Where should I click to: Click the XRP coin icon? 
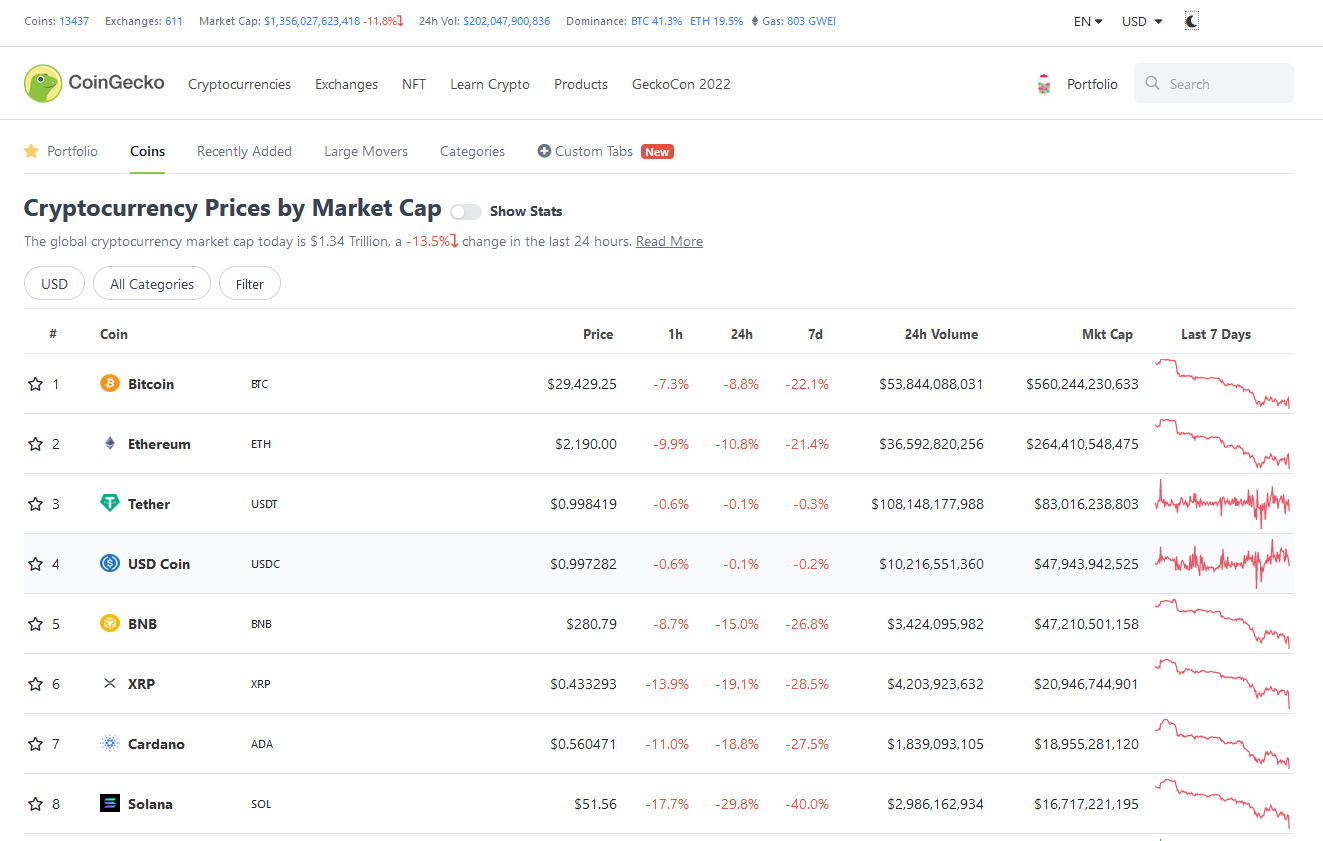click(x=110, y=684)
